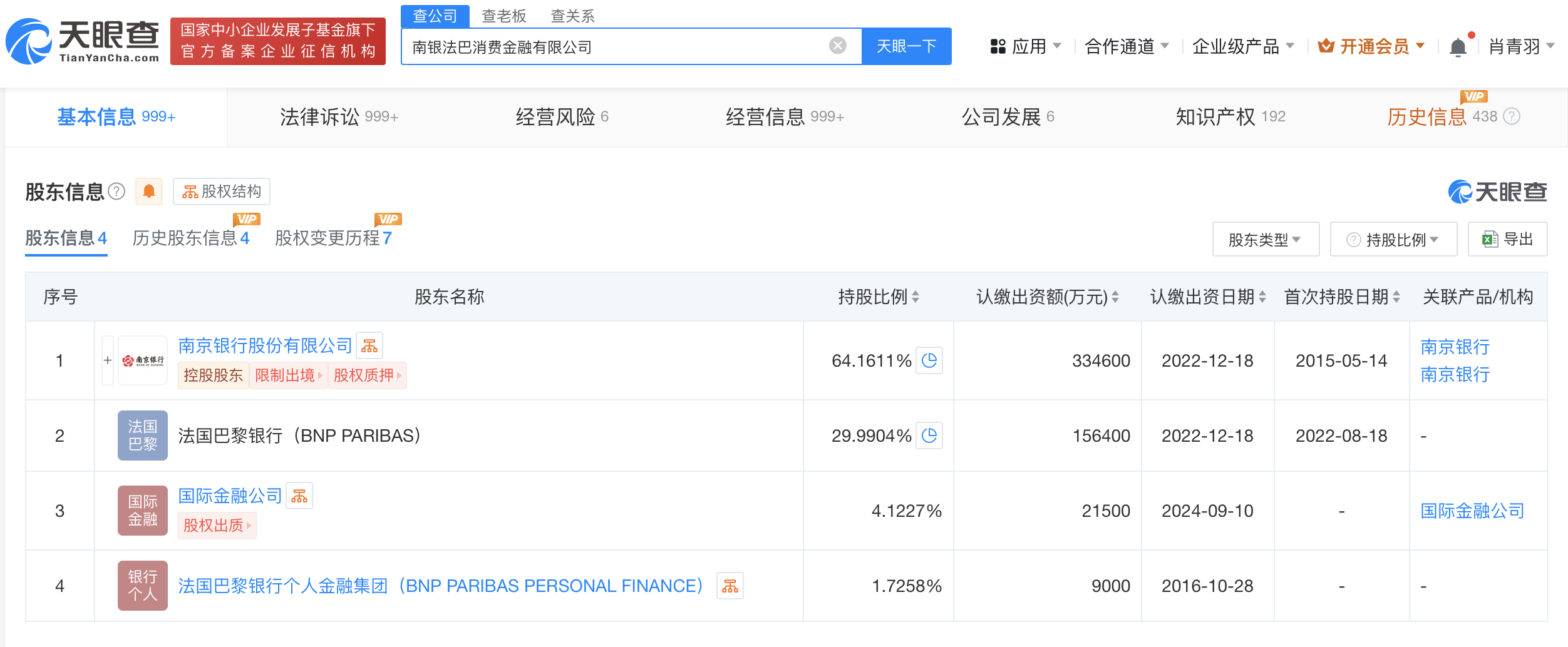Open the 合作通道 dropdown
The image size is (1568, 647).
coord(1127,46)
